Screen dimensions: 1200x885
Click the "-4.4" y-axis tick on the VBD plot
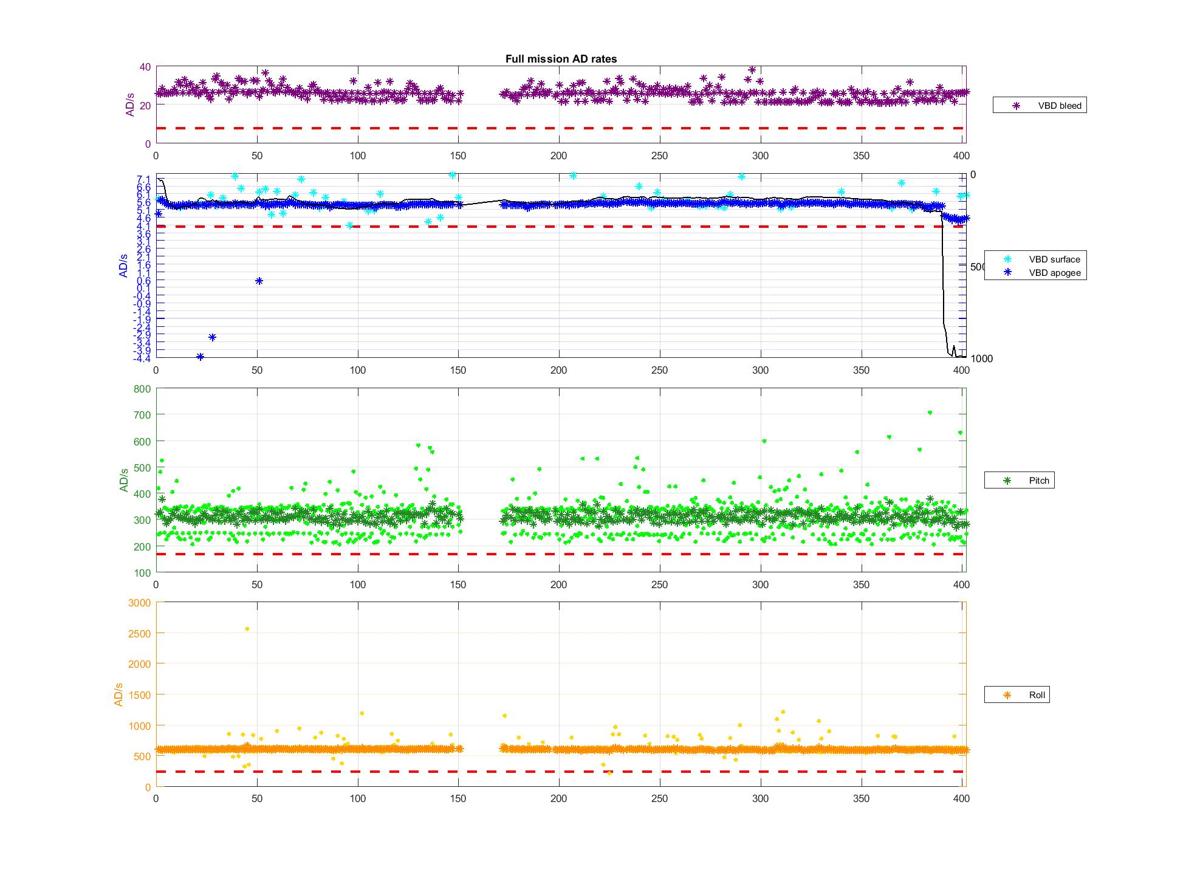[x=144, y=358]
